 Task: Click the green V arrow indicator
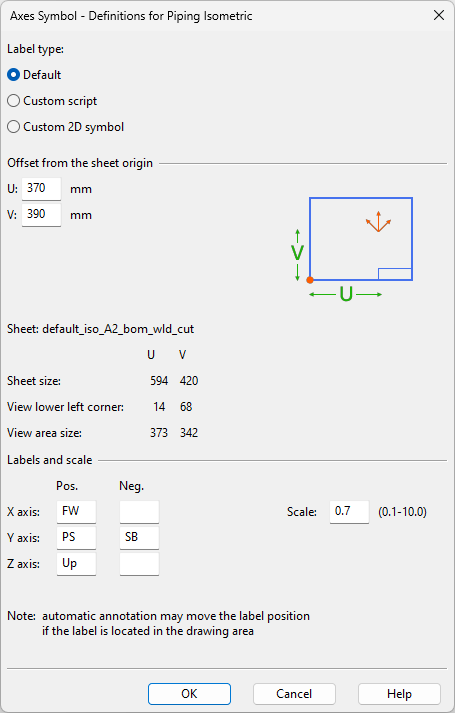(x=297, y=255)
